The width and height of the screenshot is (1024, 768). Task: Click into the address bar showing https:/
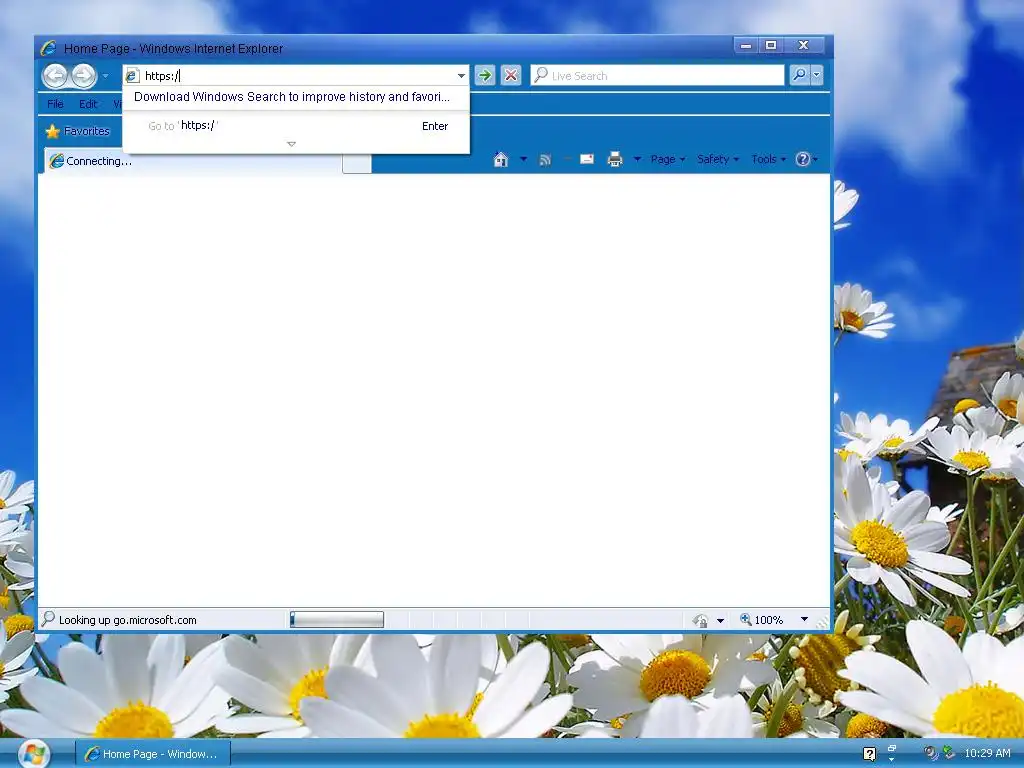[x=297, y=76]
